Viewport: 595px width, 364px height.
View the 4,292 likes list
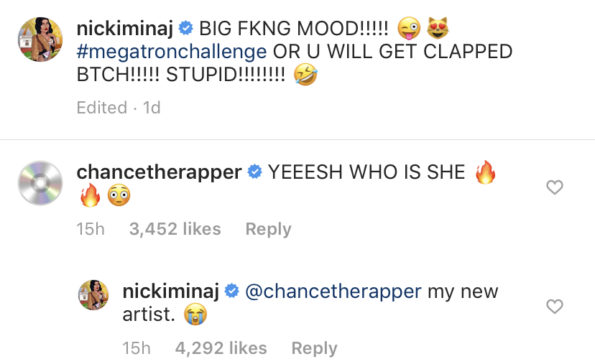click(x=221, y=348)
